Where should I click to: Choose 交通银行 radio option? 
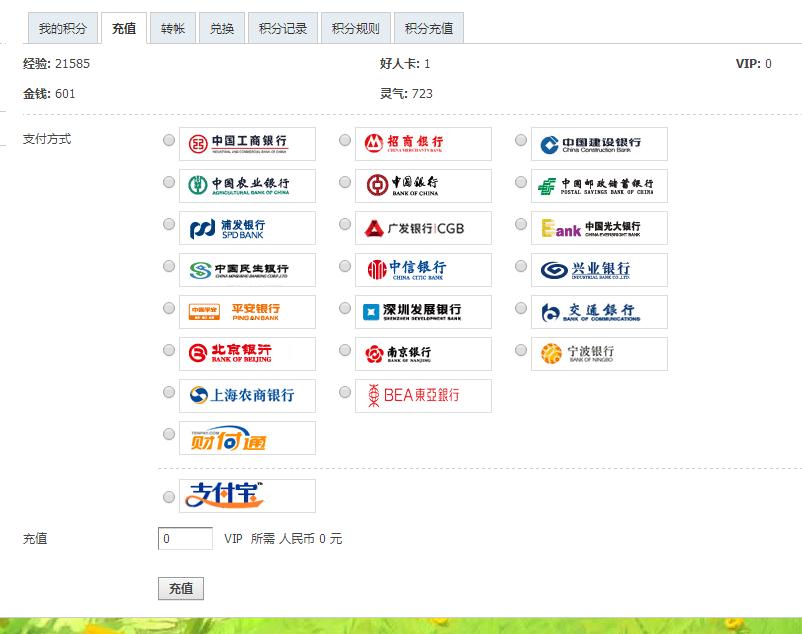click(521, 308)
